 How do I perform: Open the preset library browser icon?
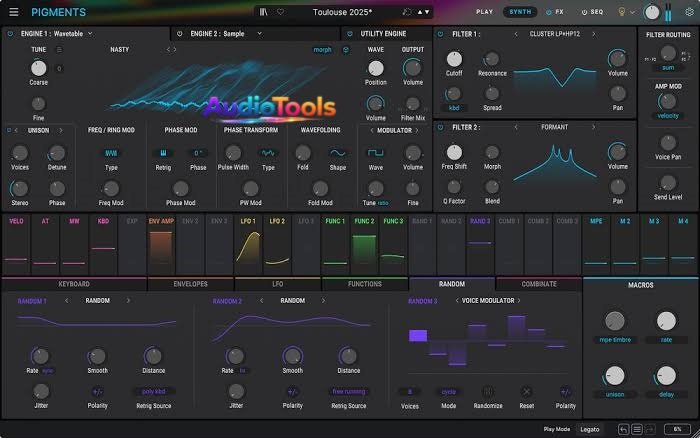point(264,12)
